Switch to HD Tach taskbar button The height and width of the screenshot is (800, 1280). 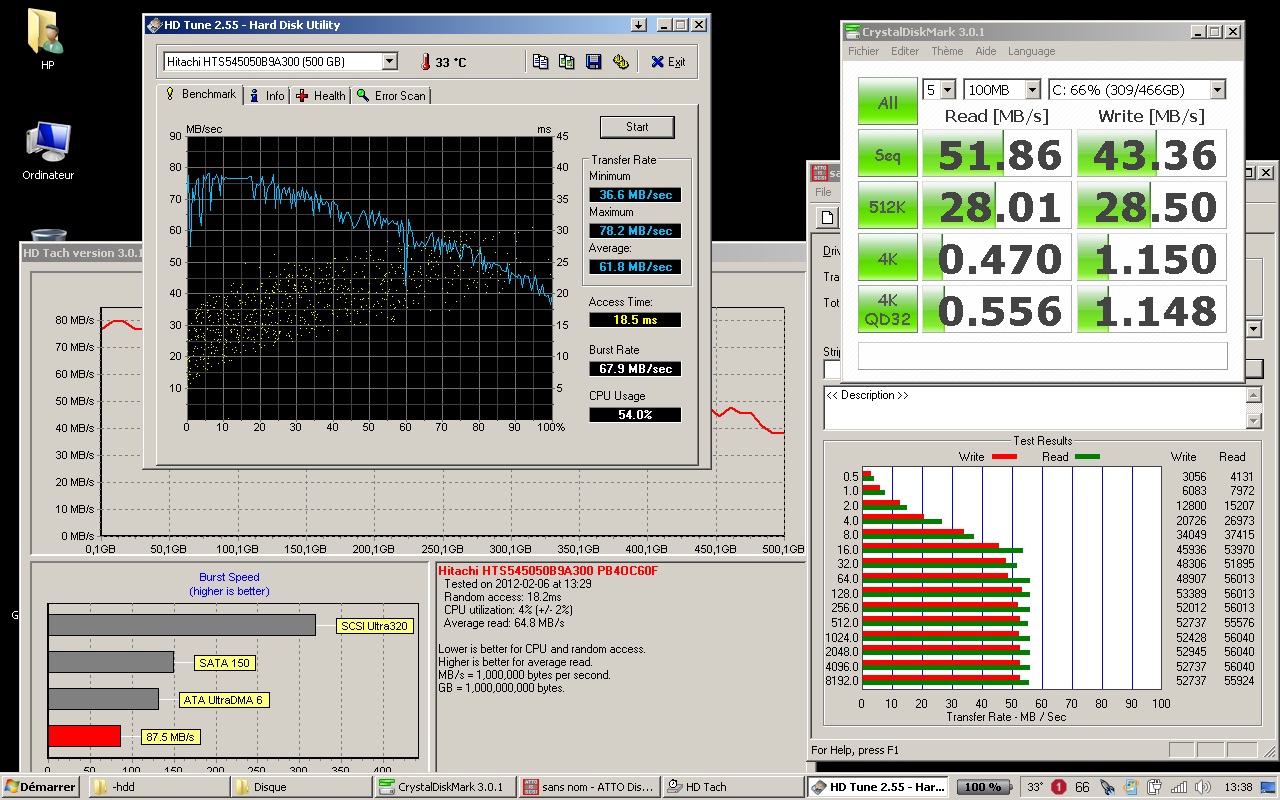pyautogui.click(x=733, y=787)
